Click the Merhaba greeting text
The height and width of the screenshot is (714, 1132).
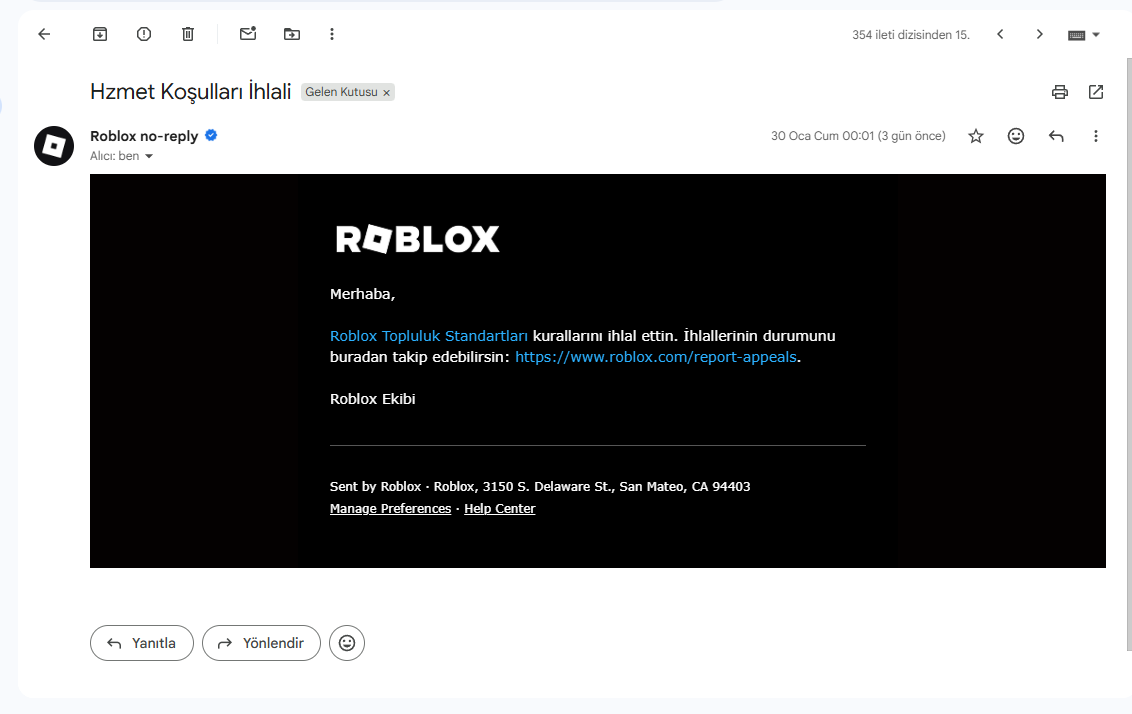(362, 294)
